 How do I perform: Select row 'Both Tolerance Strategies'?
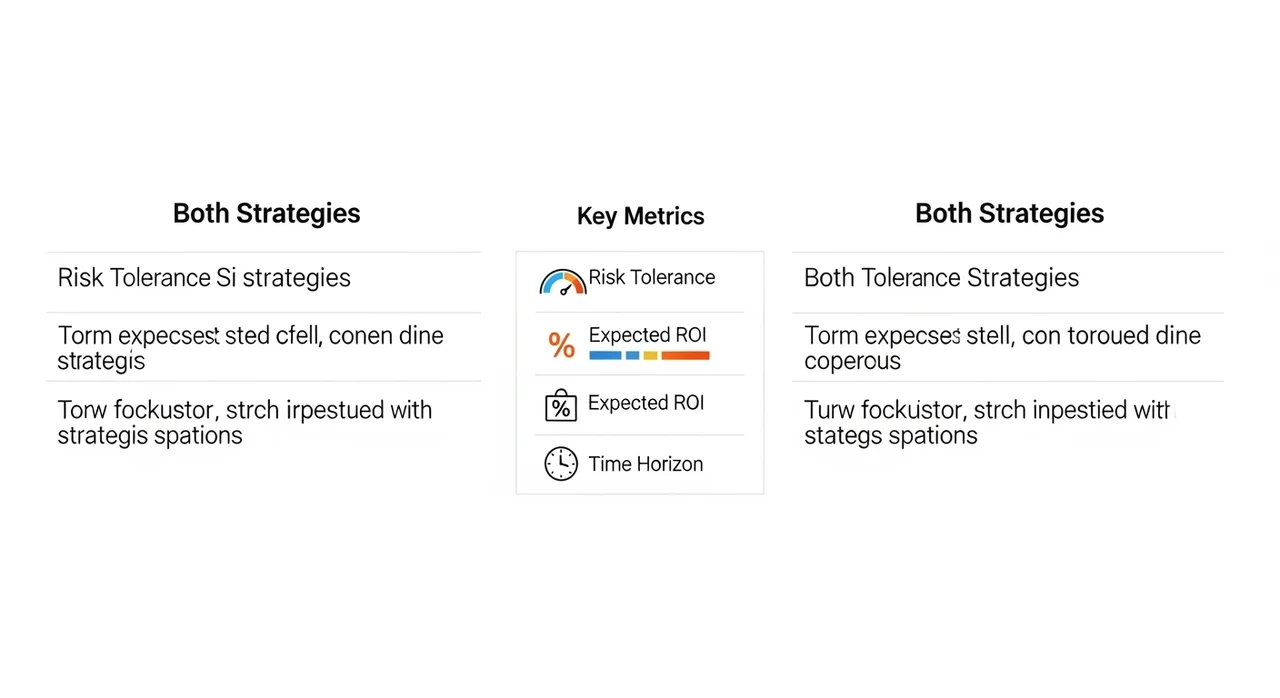click(x=1008, y=282)
